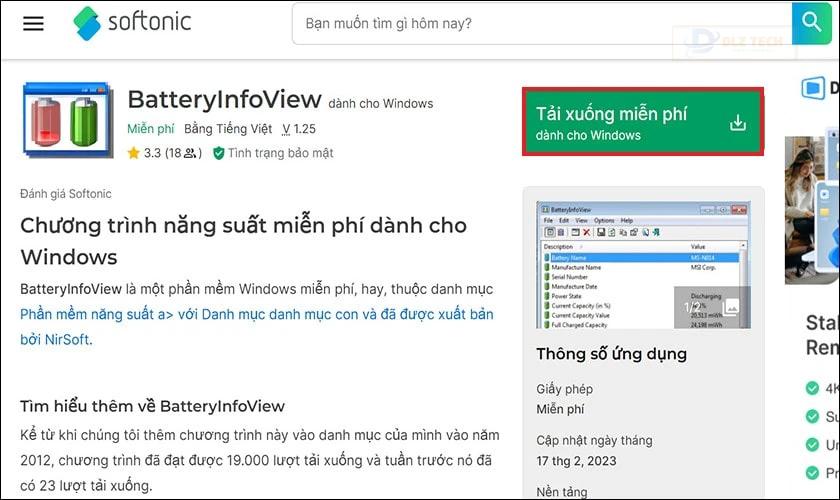Open the BatteryInfoView app icon
Screen dimensions: 840x500
click(68, 120)
